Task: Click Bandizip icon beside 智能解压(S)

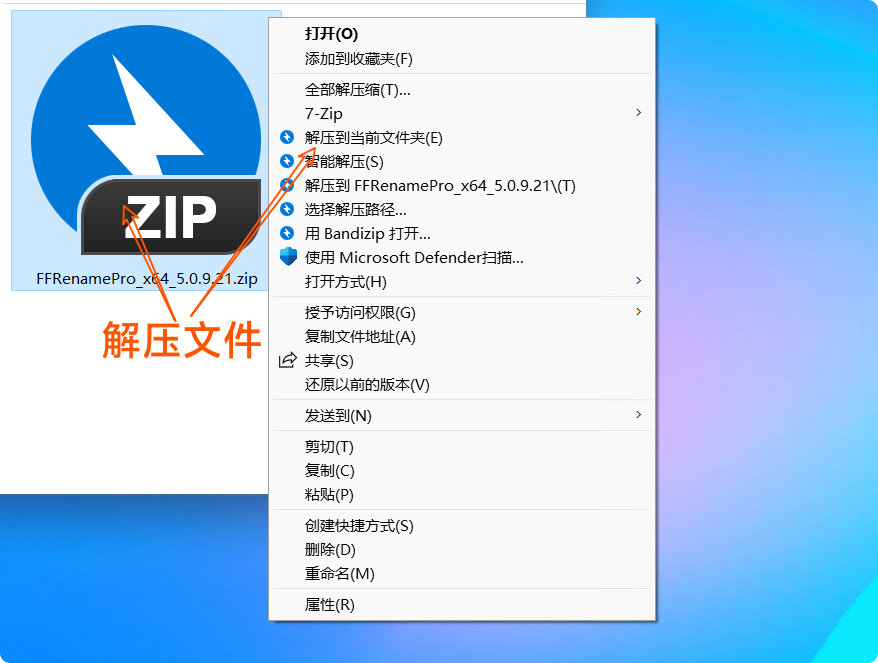Action: click(x=287, y=161)
